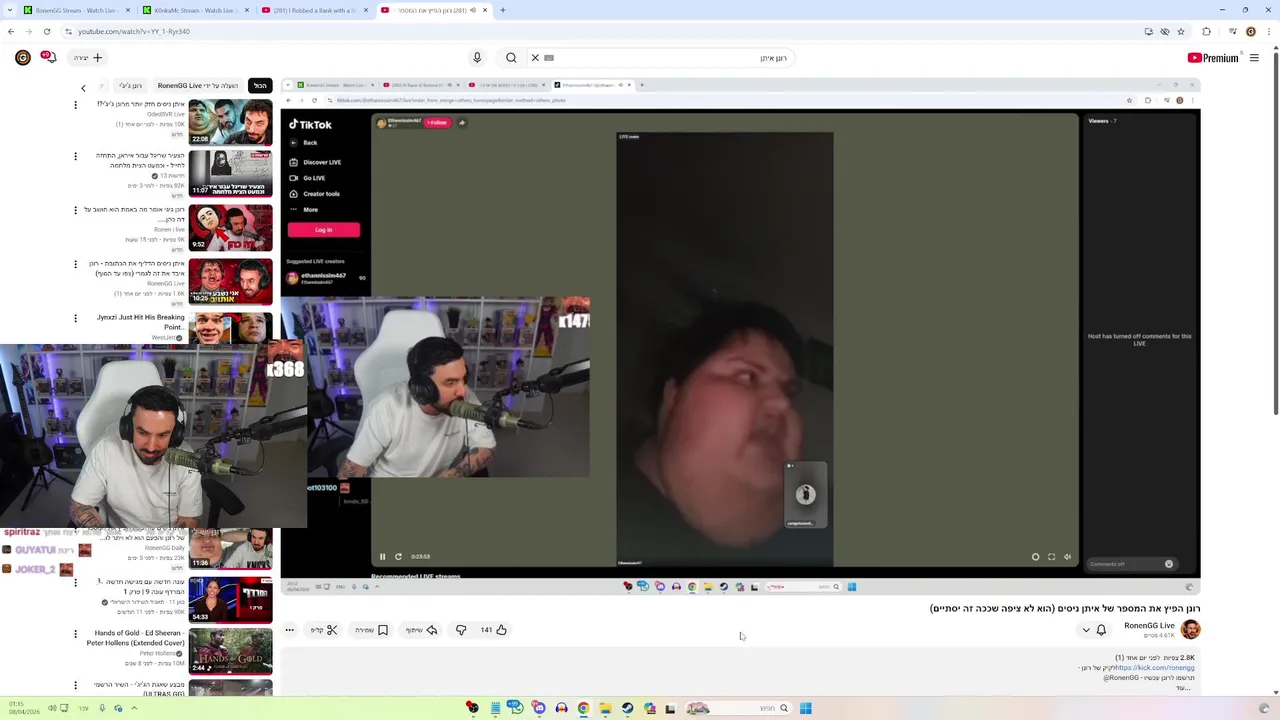This screenshot has height=720, width=1280.
Task: Click the player replay/reload button
Action: pyautogui.click(x=398, y=557)
